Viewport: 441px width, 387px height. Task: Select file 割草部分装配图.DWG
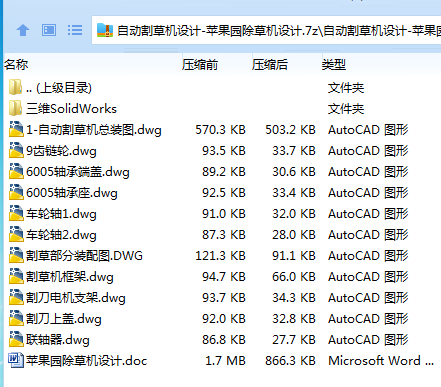[x=84, y=256]
